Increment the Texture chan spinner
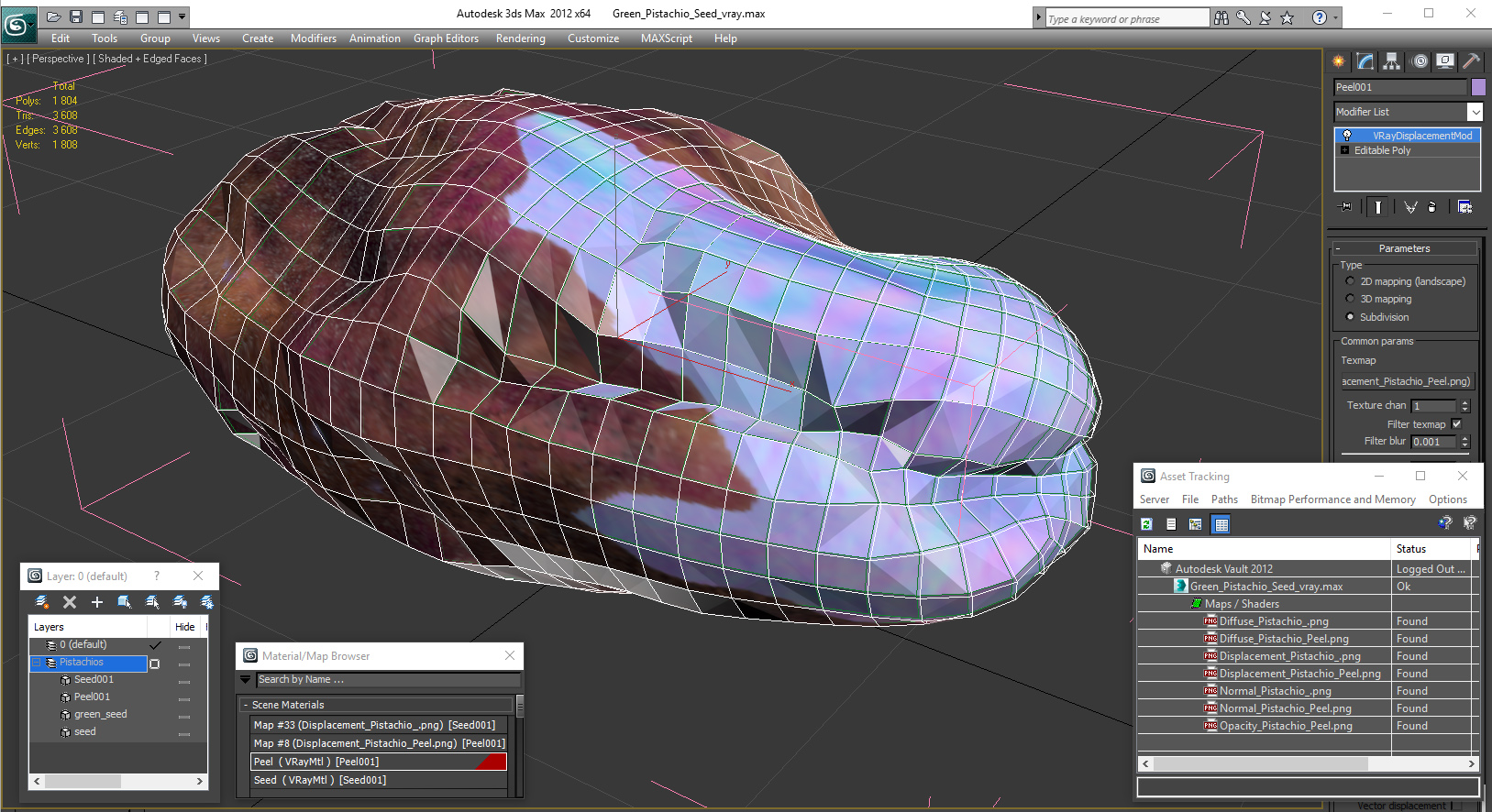The width and height of the screenshot is (1492, 812). (x=1464, y=401)
